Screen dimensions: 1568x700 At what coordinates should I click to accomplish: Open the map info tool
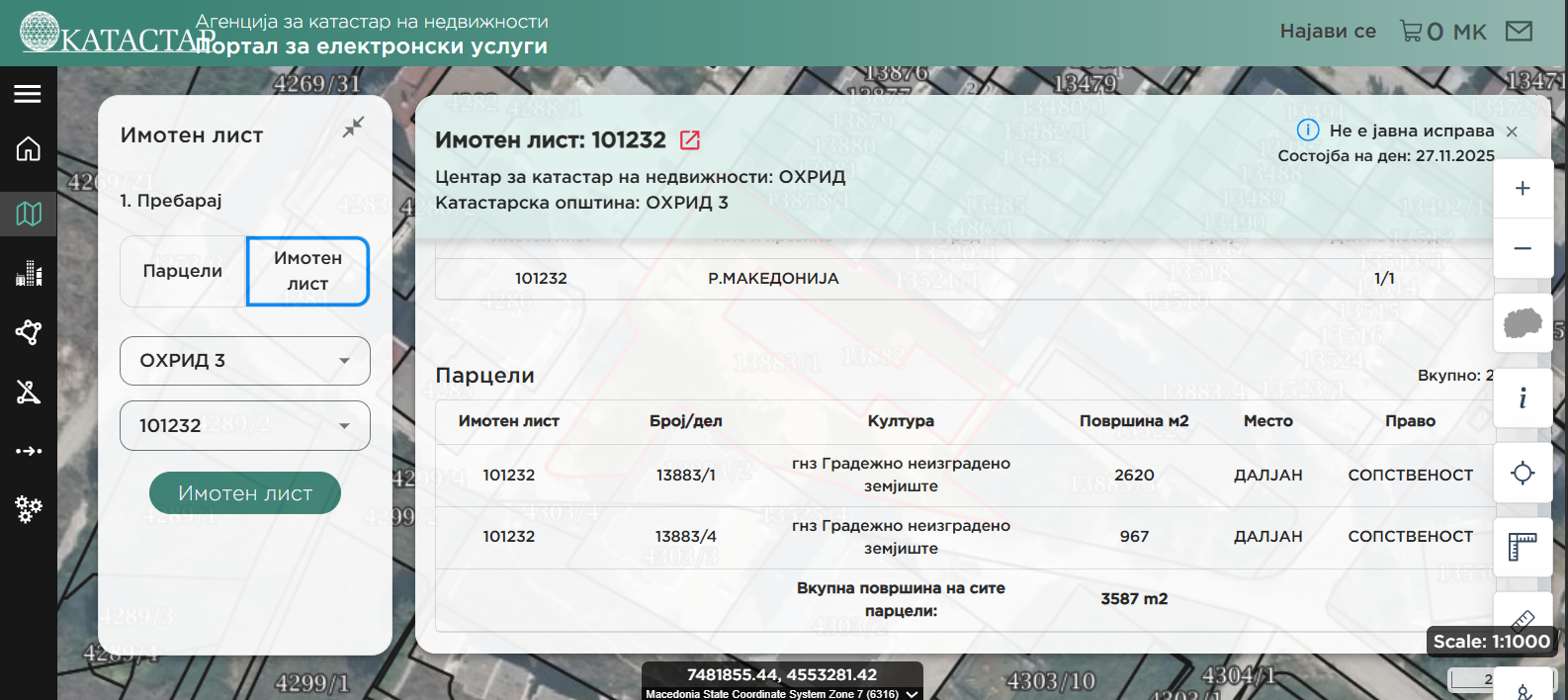[x=1523, y=398]
